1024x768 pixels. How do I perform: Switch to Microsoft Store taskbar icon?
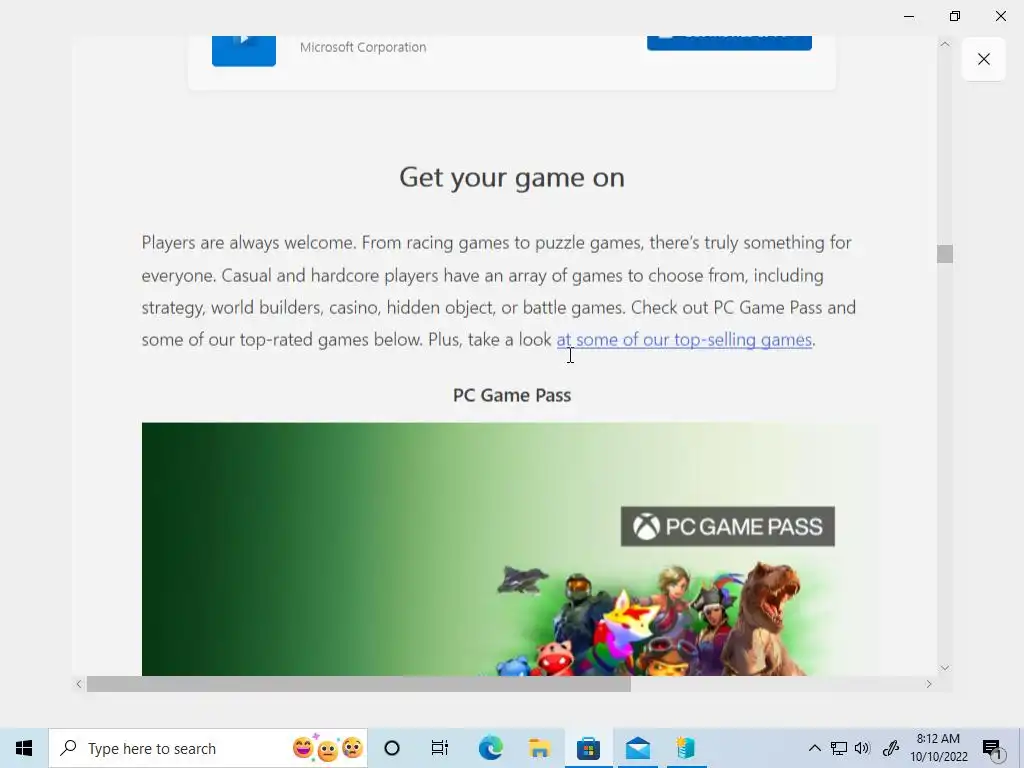pos(588,748)
